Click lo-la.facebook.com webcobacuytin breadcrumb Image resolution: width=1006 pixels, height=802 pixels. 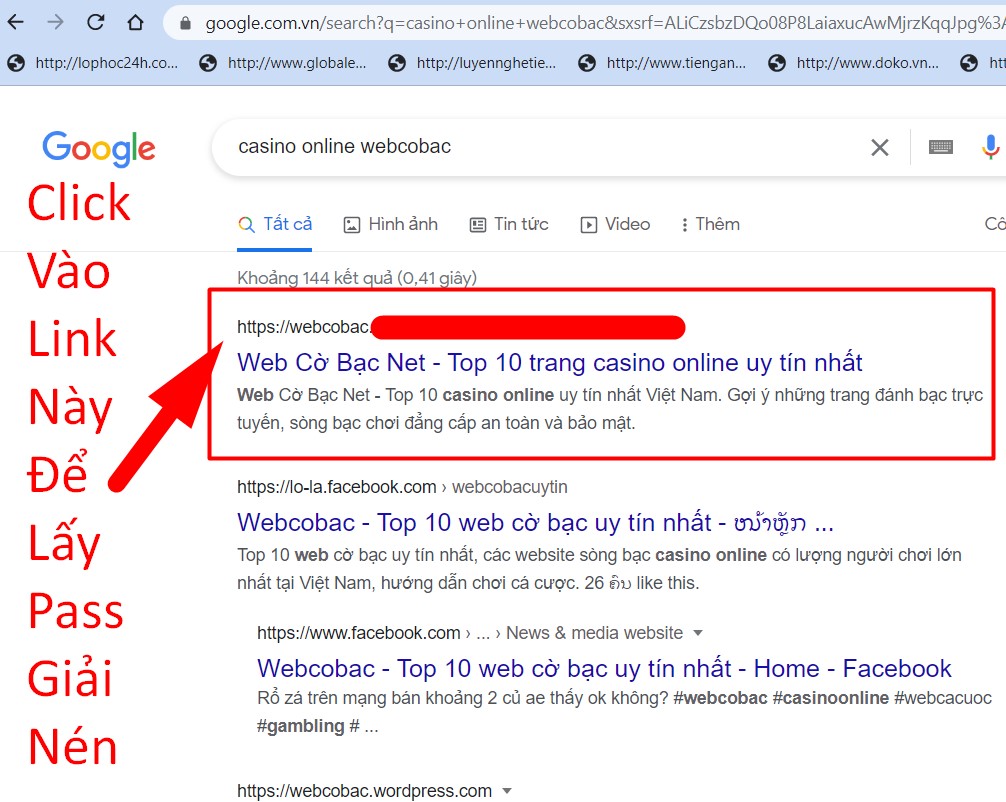[x=402, y=487]
